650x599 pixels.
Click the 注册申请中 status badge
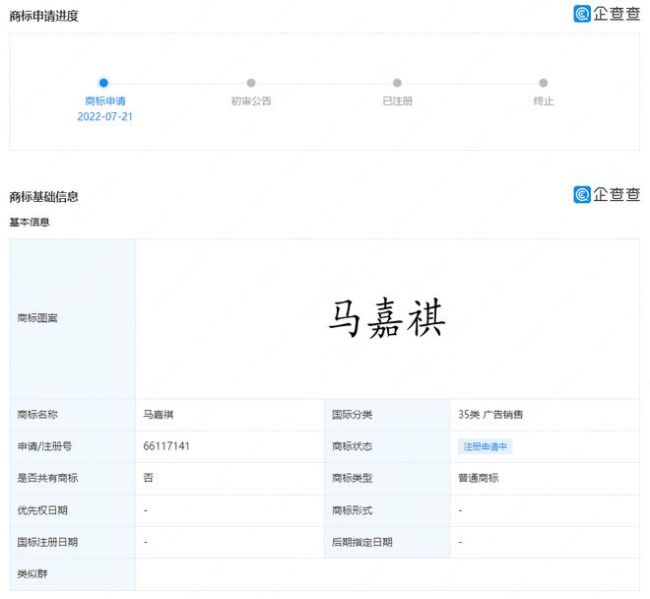click(x=485, y=446)
